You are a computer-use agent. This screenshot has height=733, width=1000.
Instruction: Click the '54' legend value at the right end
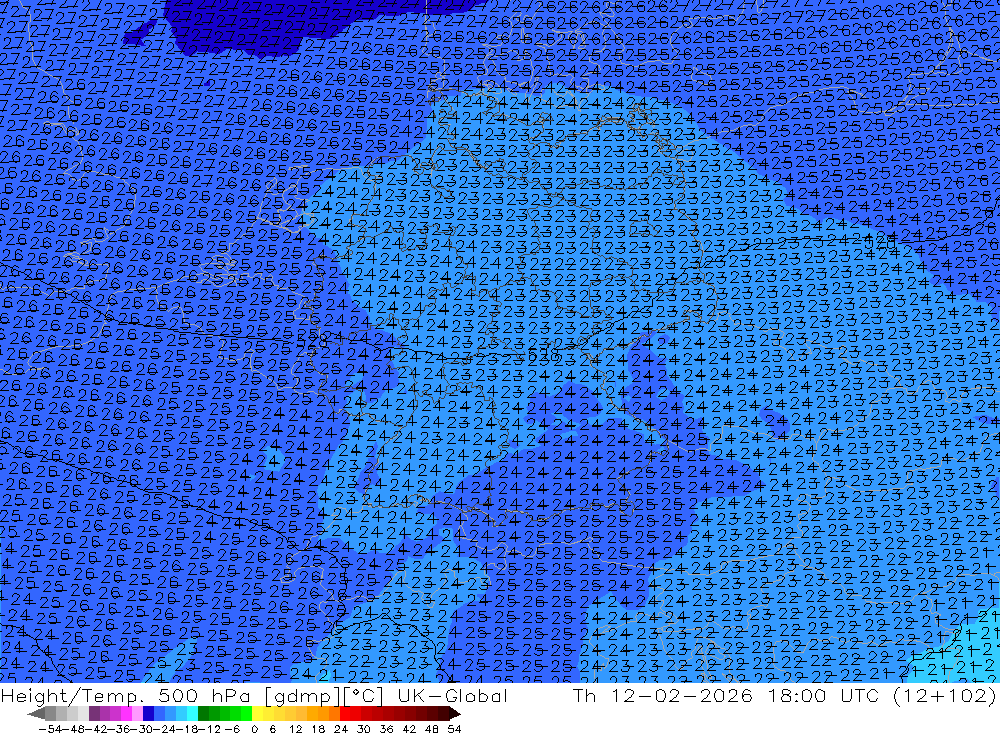pos(454,729)
